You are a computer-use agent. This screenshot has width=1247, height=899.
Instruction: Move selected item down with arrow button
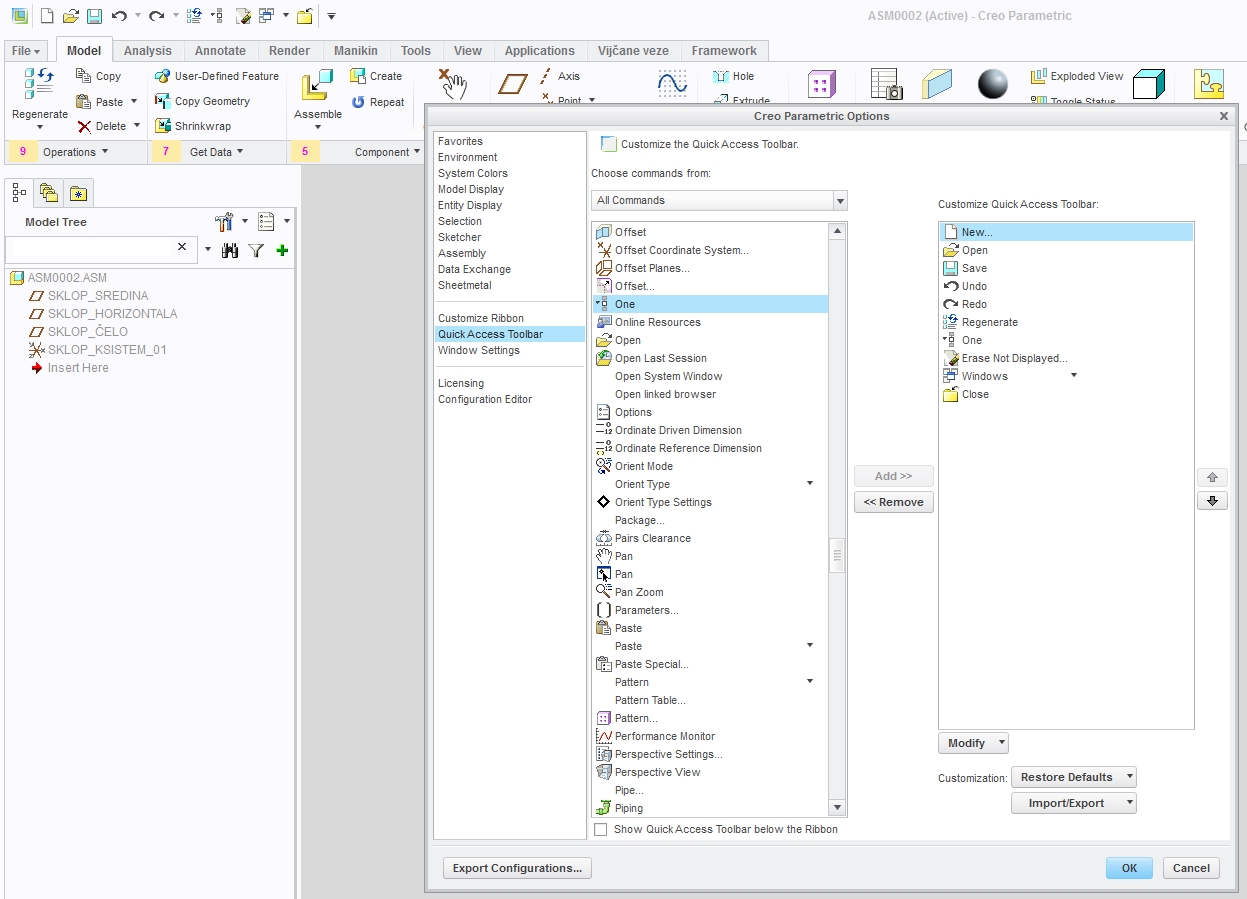coord(1212,500)
